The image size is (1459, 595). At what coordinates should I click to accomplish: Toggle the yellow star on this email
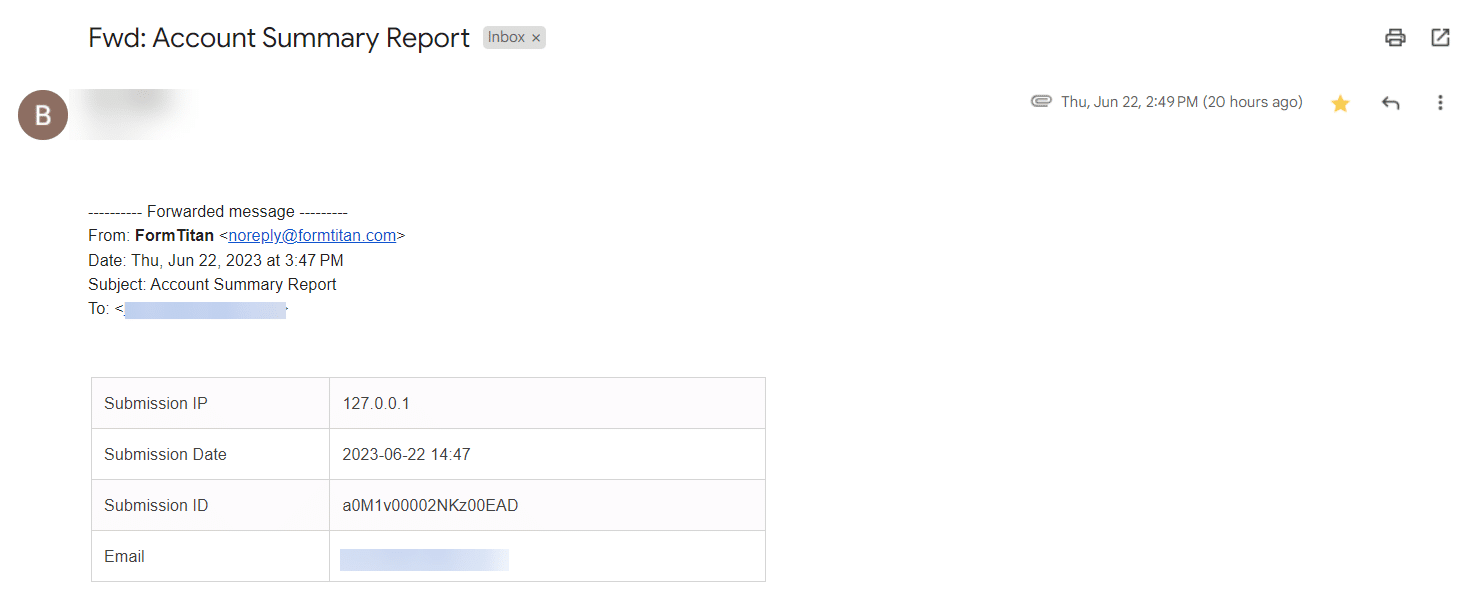pyautogui.click(x=1340, y=103)
